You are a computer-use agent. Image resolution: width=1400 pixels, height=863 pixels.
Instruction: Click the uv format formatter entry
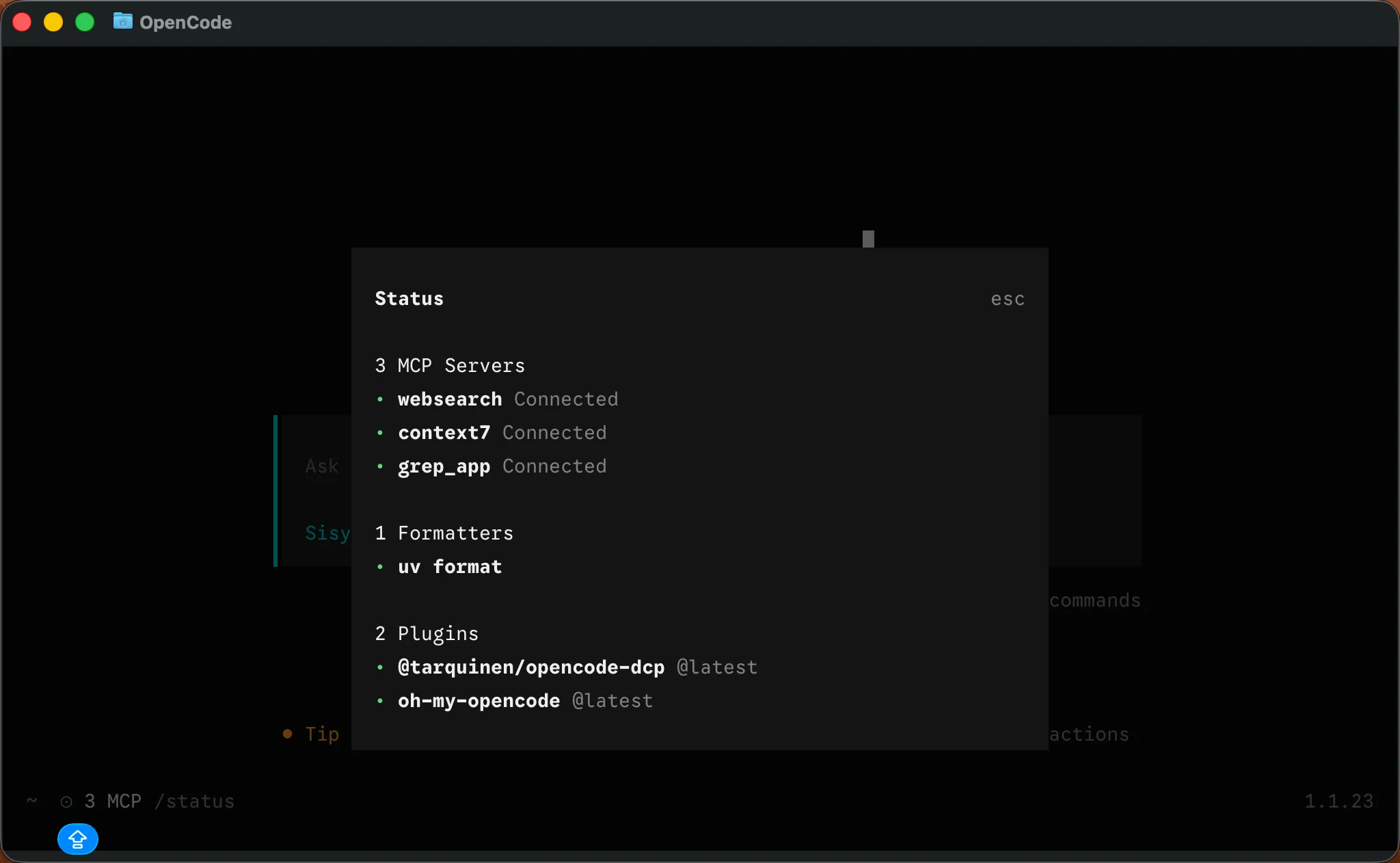(x=450, y=567)
